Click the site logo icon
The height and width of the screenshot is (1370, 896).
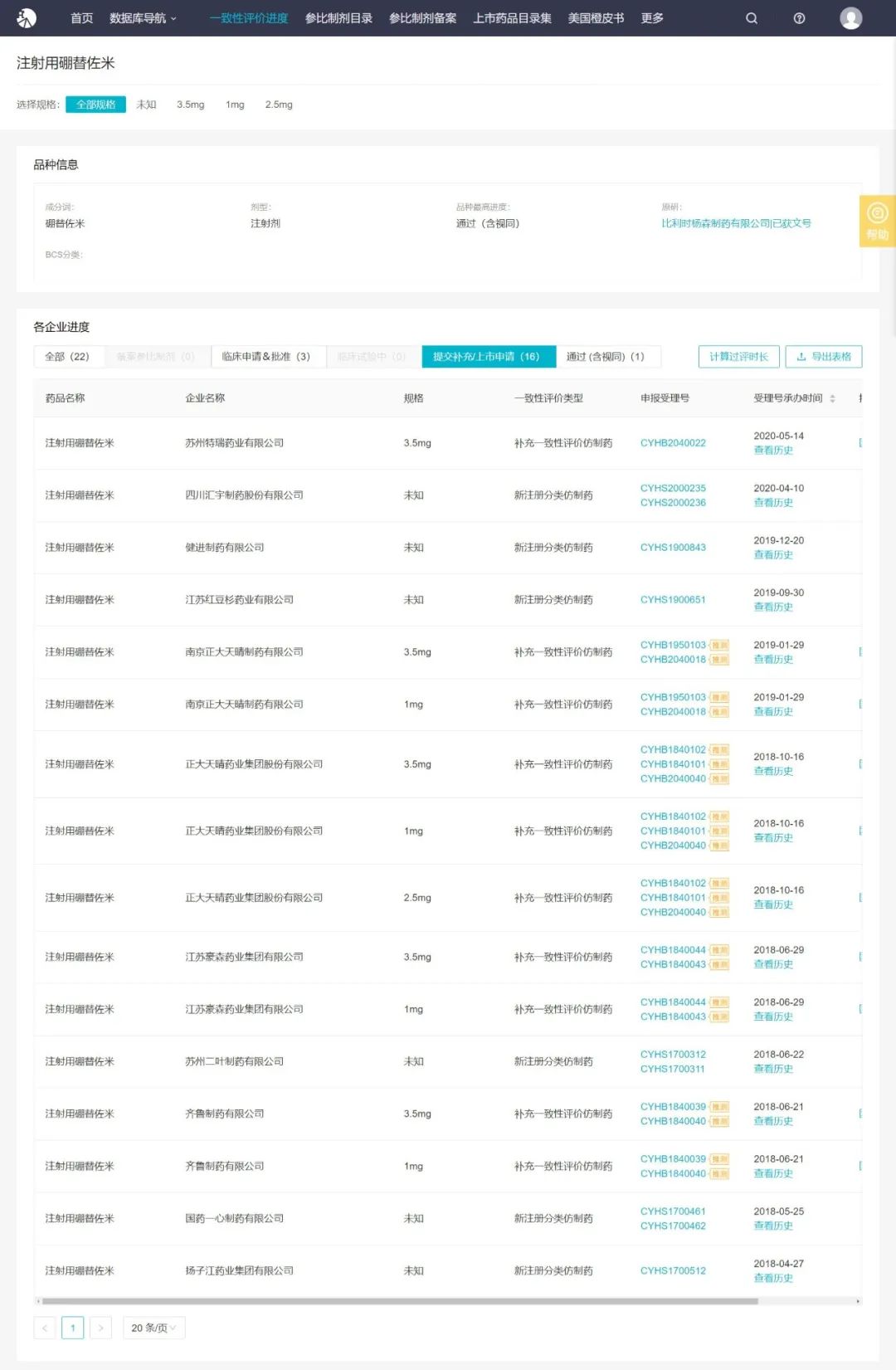27,17
